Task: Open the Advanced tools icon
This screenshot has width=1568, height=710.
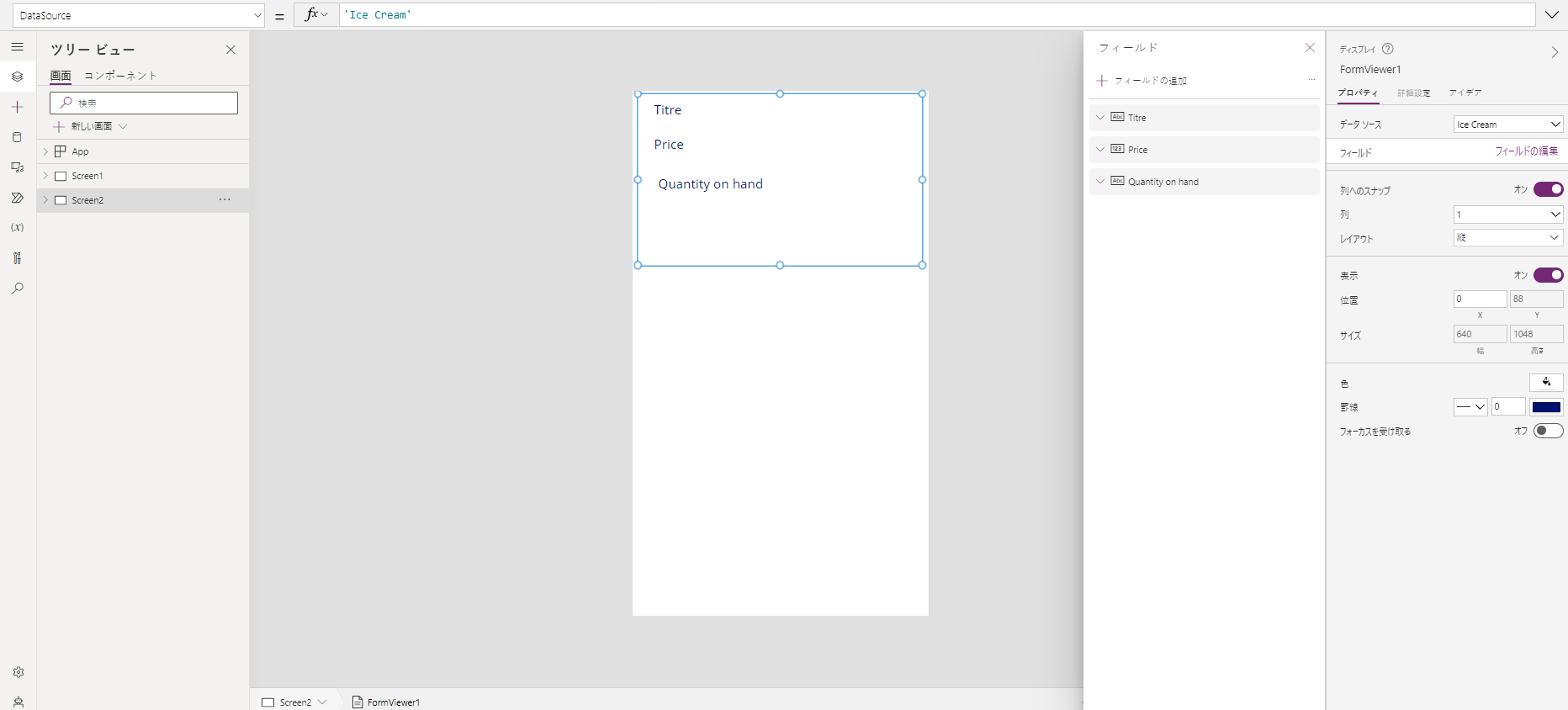Action: [18, 258]
